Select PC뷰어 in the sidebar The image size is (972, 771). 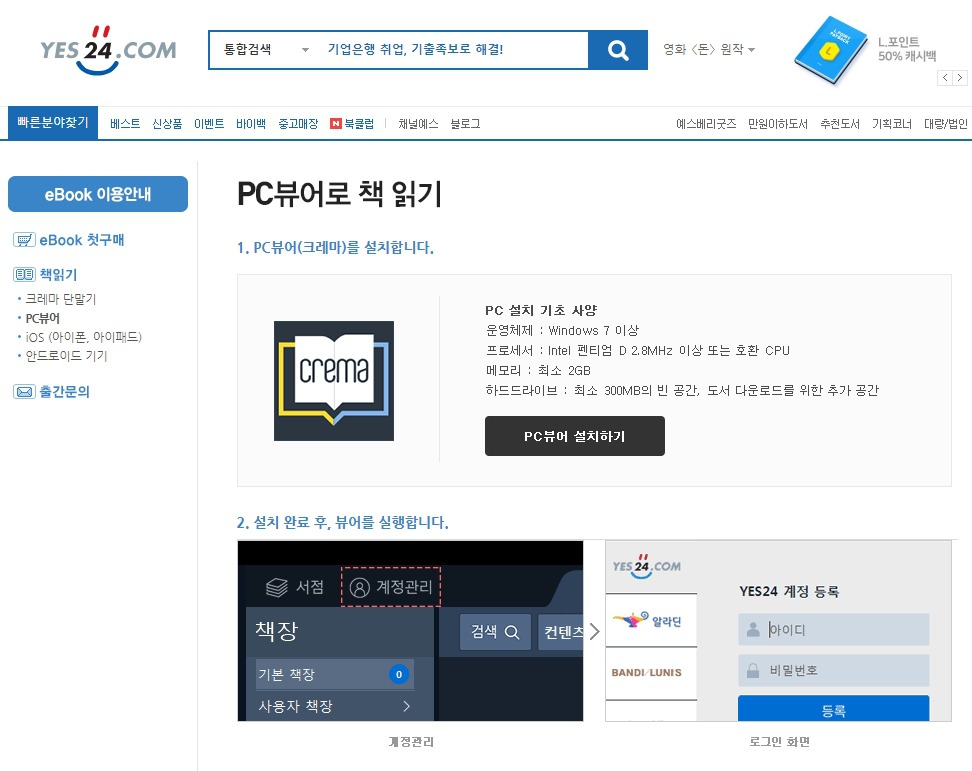pos(43,318)
